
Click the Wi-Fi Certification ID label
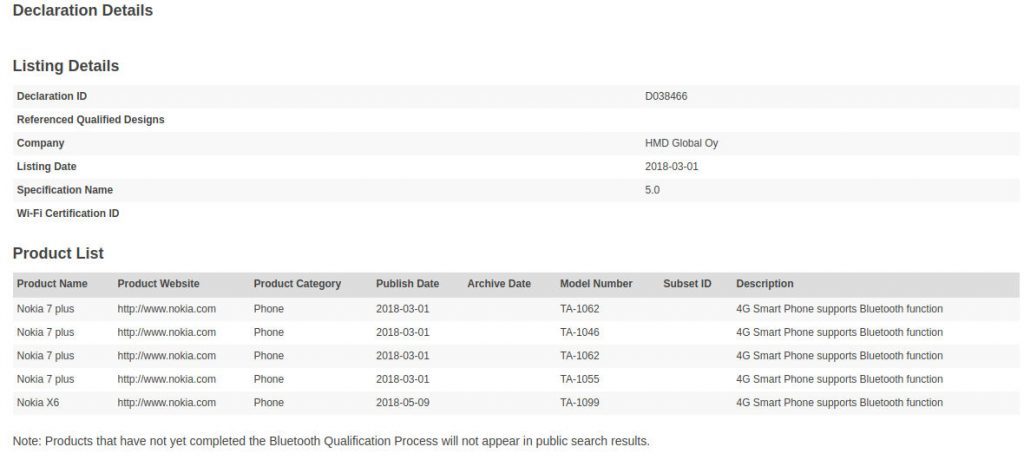point(68,214)
